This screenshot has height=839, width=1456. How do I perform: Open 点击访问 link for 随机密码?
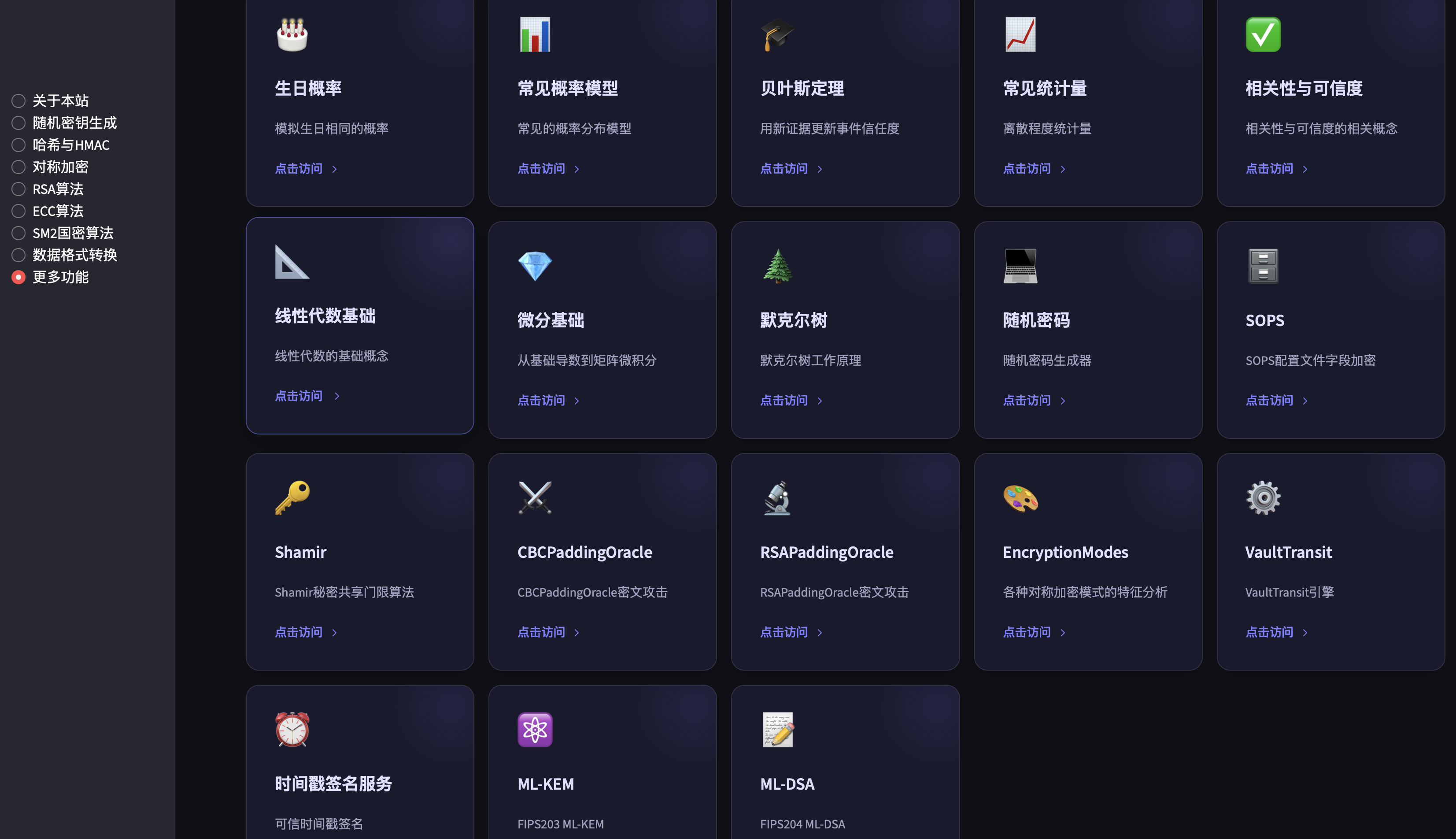click(1026, 401)
